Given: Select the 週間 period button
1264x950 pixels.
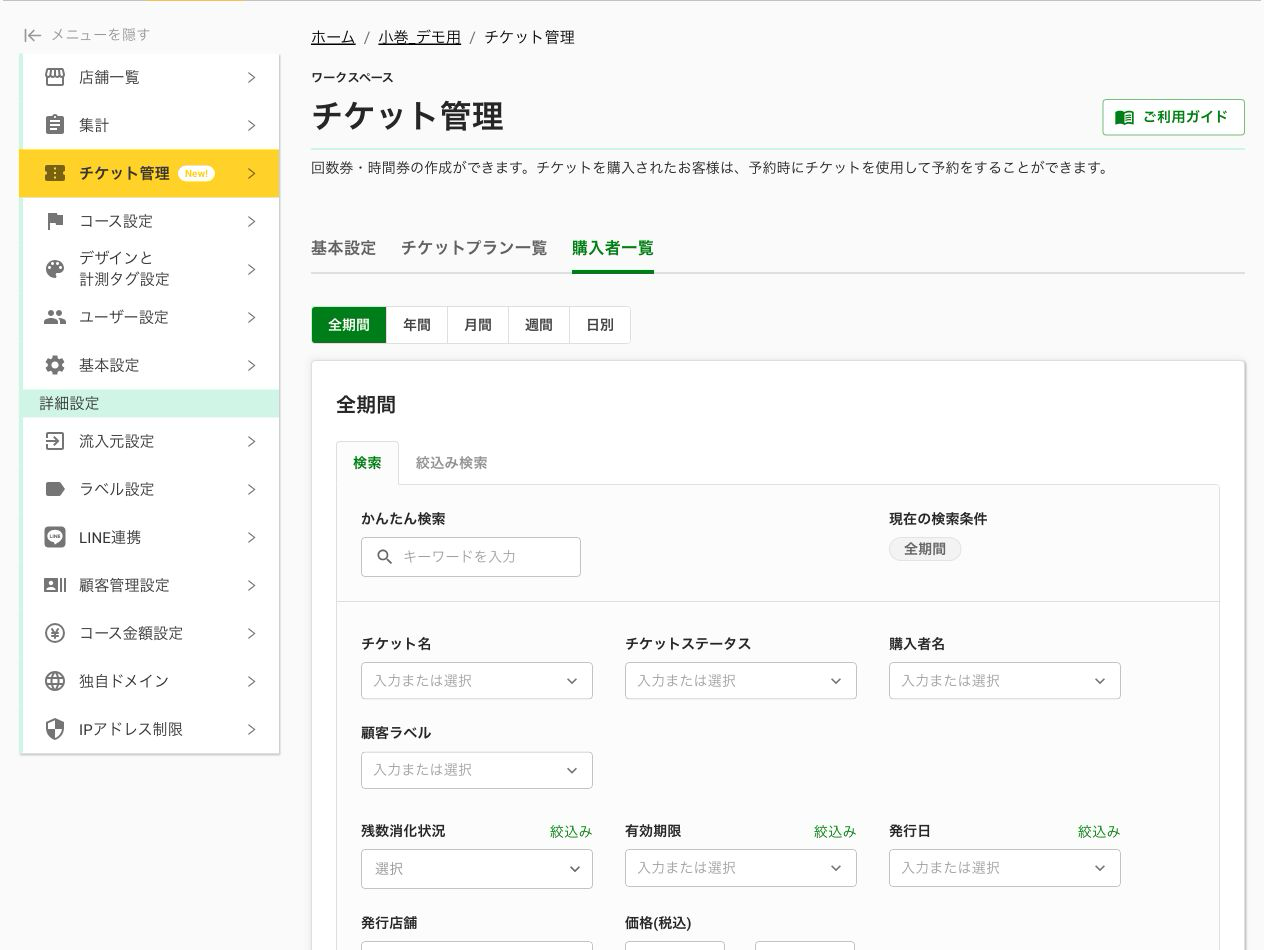Looking at the screenshot, I should 539,325.
